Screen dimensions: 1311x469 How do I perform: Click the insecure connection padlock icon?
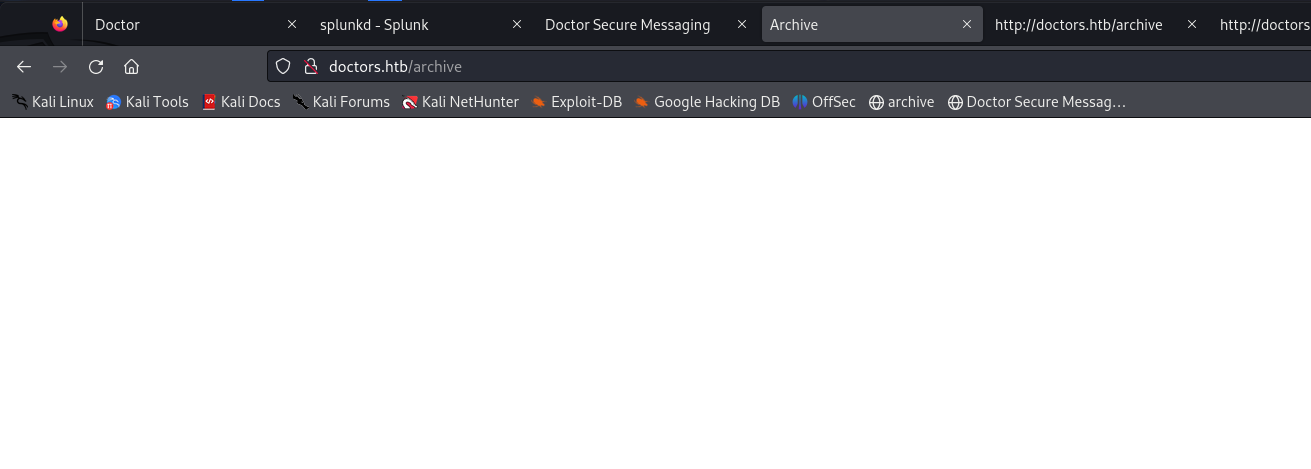coord(310,67)
